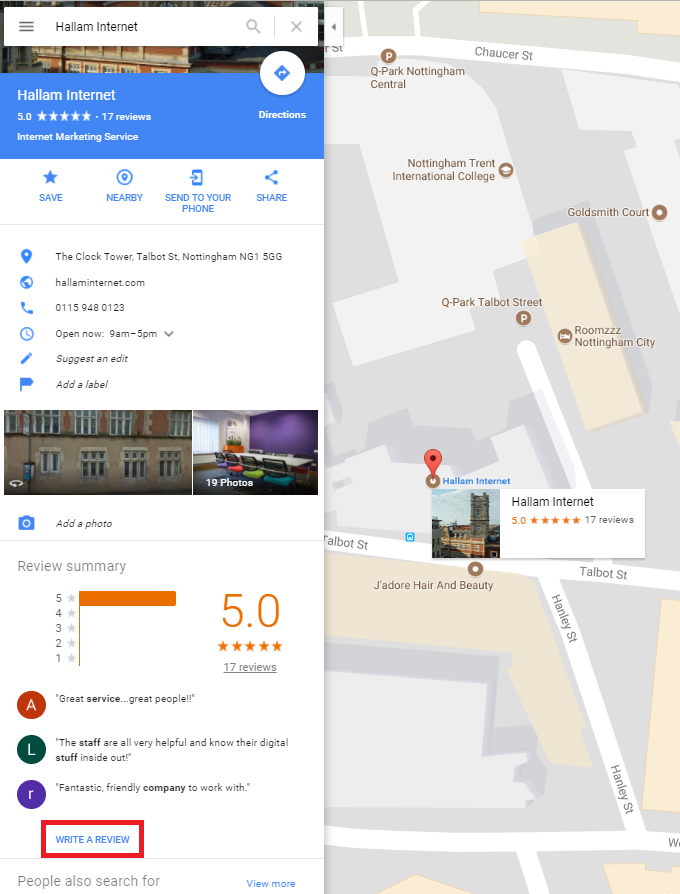Click the Internet Marketing Service category text

click(78, 137)
